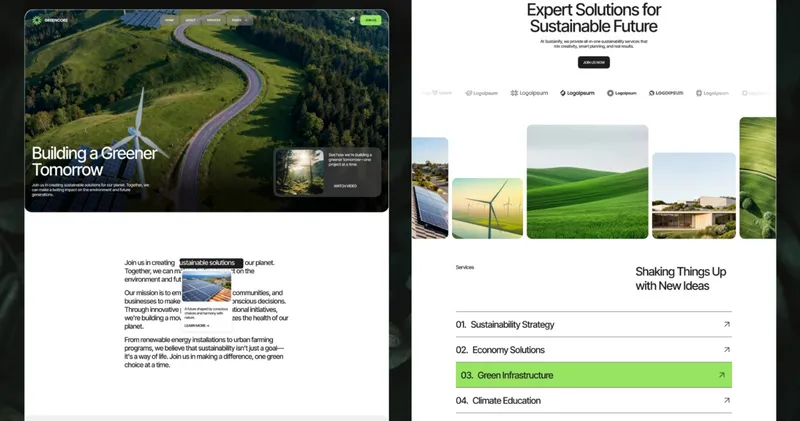Click the Greencore sunburst logo icon

click(x=36, y=20)
